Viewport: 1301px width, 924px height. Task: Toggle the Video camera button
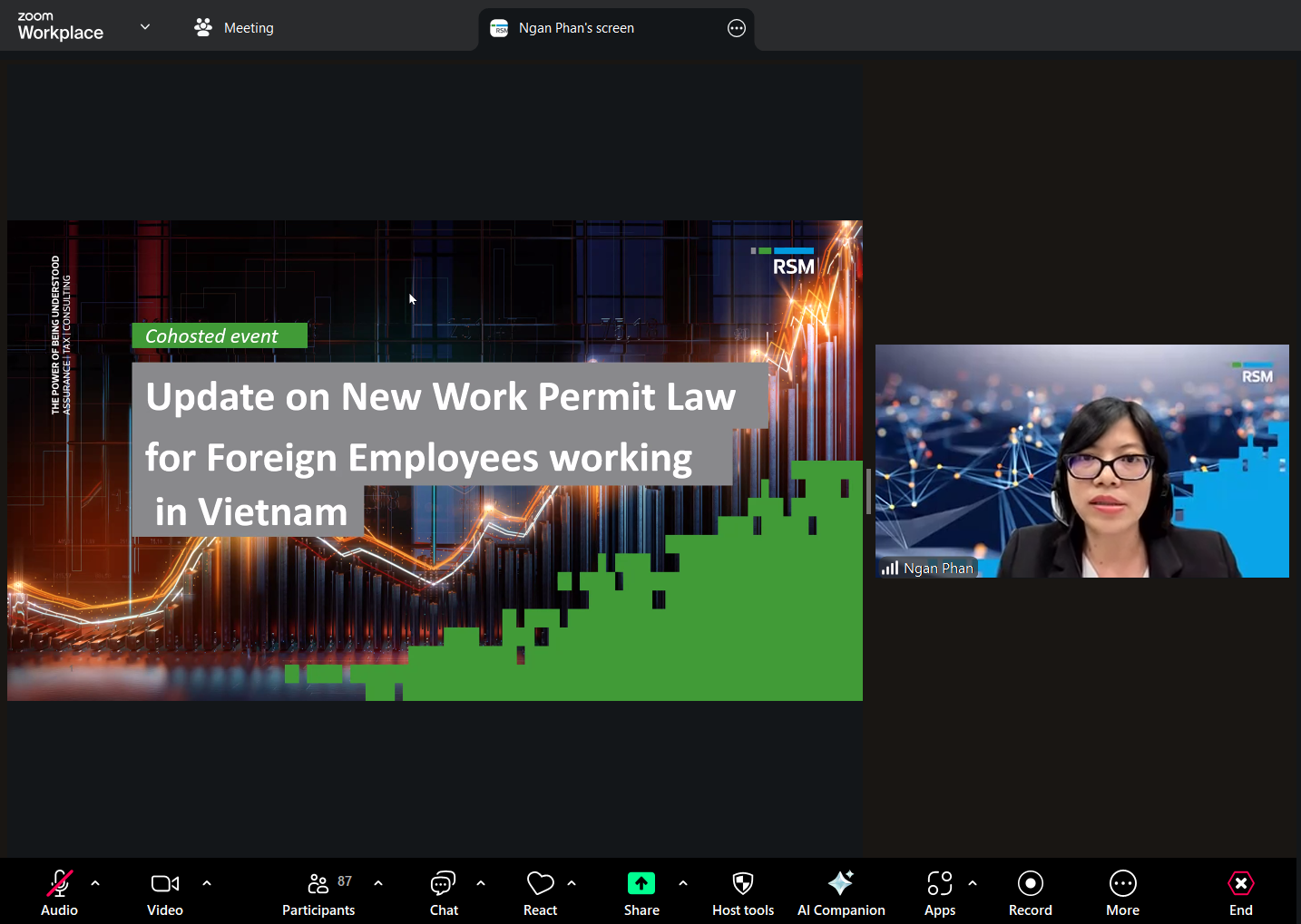[165, 892]
